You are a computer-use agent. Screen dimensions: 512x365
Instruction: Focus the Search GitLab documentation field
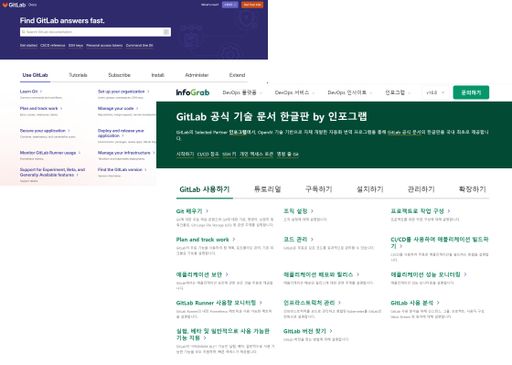coord(95,32)
